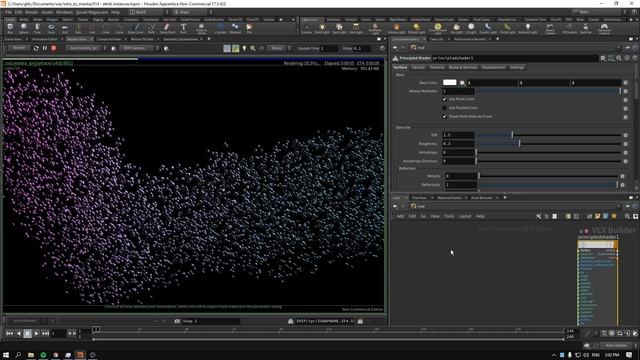Open the Windows menu
The width and height of the screenshot is (640, 360).
coord(64,12)
